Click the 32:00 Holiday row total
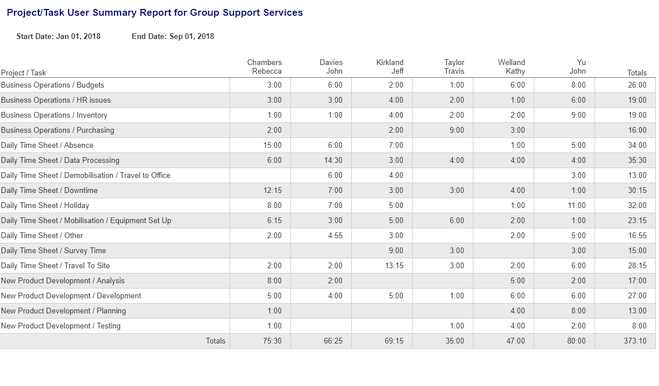Image resolution: width=659 pixels, height=386 pixels. click(637, 206)
